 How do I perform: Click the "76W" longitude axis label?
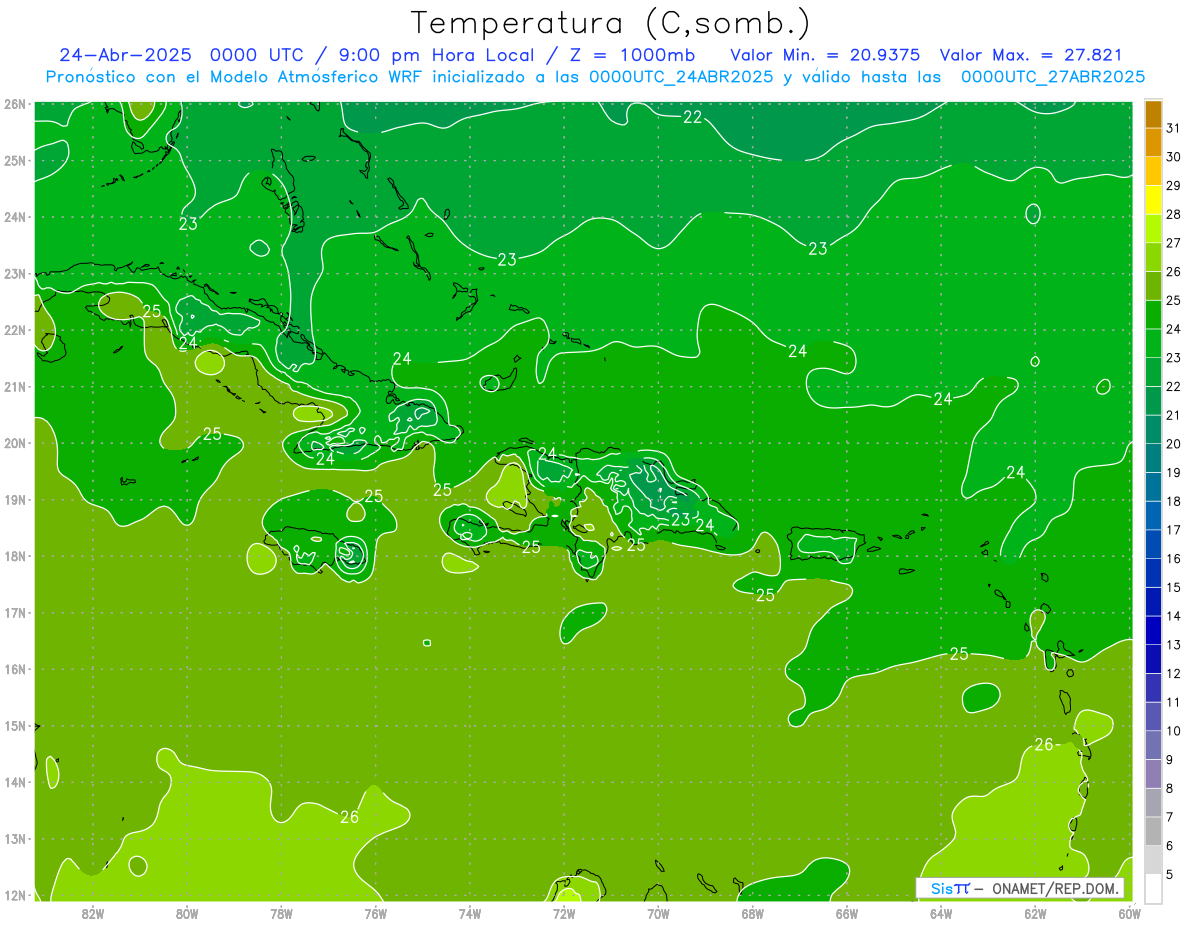click(375, 913)
